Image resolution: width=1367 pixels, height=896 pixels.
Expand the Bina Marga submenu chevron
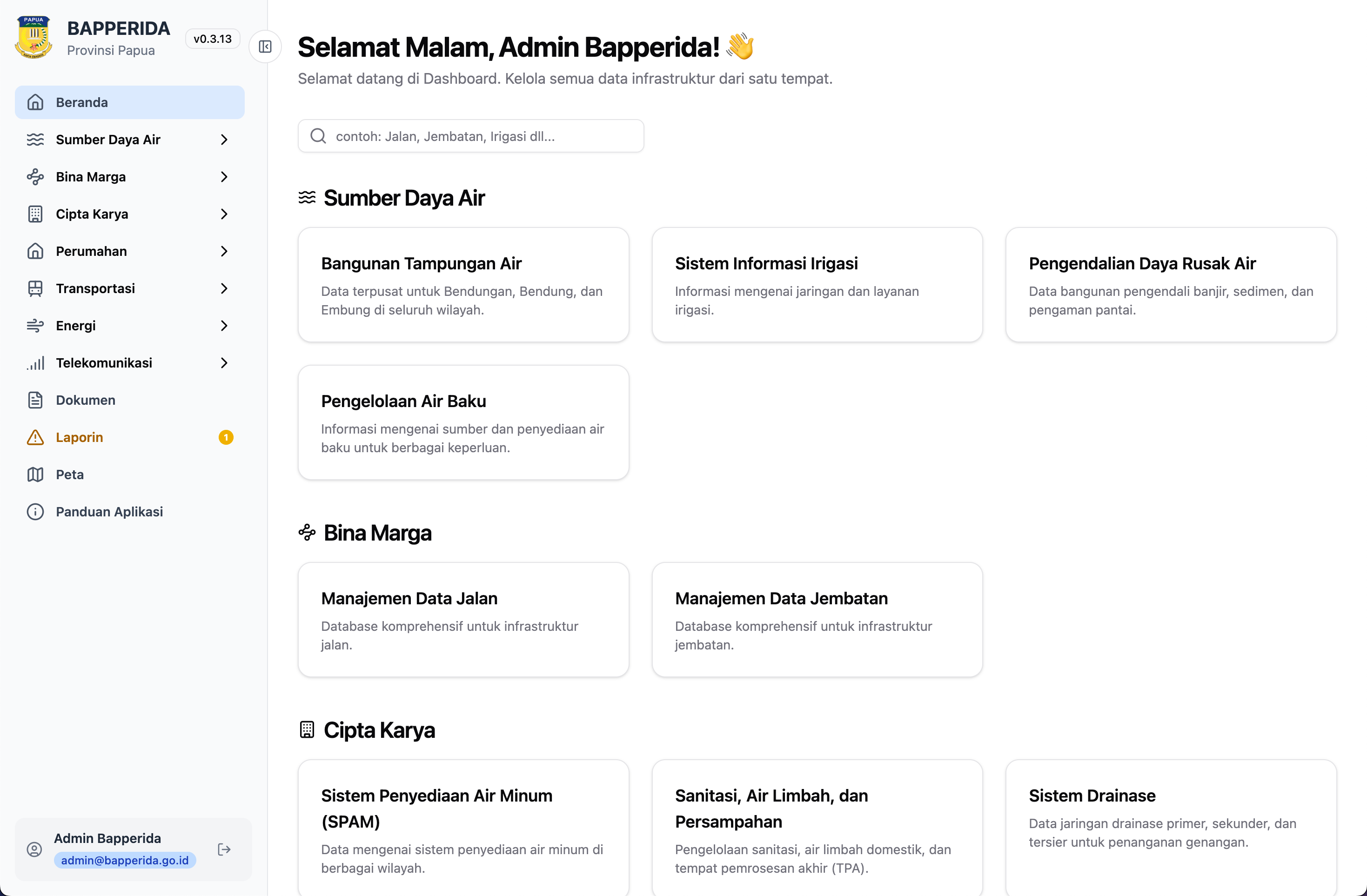tap(224, 177)
